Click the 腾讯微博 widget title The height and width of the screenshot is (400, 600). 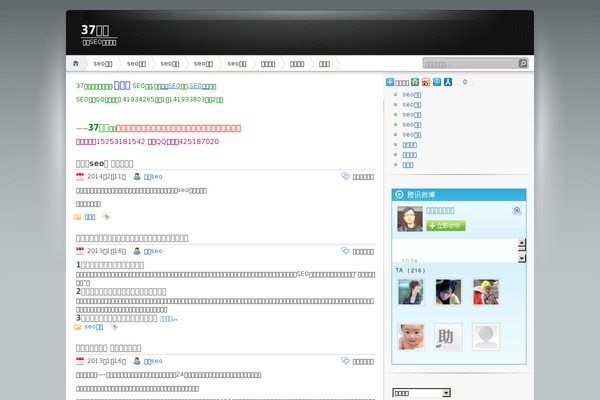[x=421, y=195]
